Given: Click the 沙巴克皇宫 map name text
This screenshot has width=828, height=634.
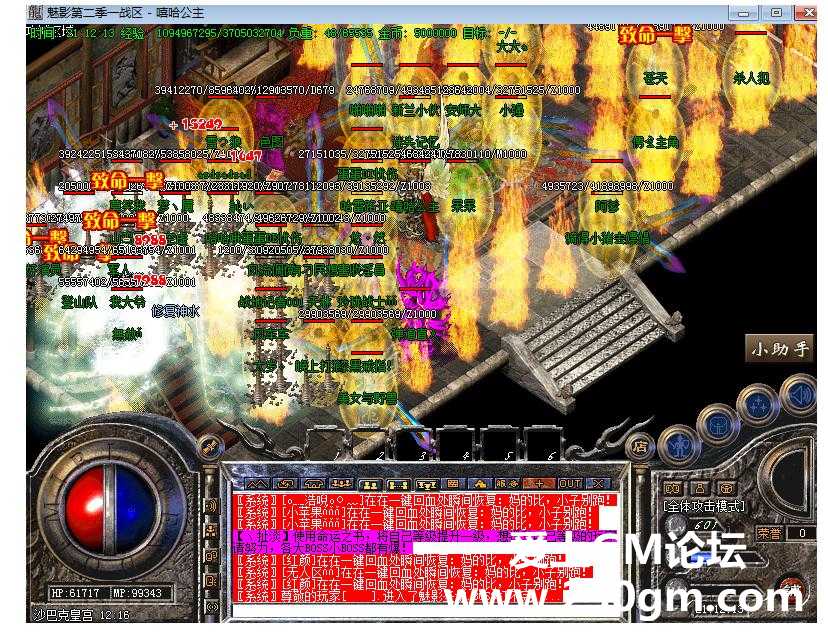Looking at the screenshot, I should click(x=63, y=615).
